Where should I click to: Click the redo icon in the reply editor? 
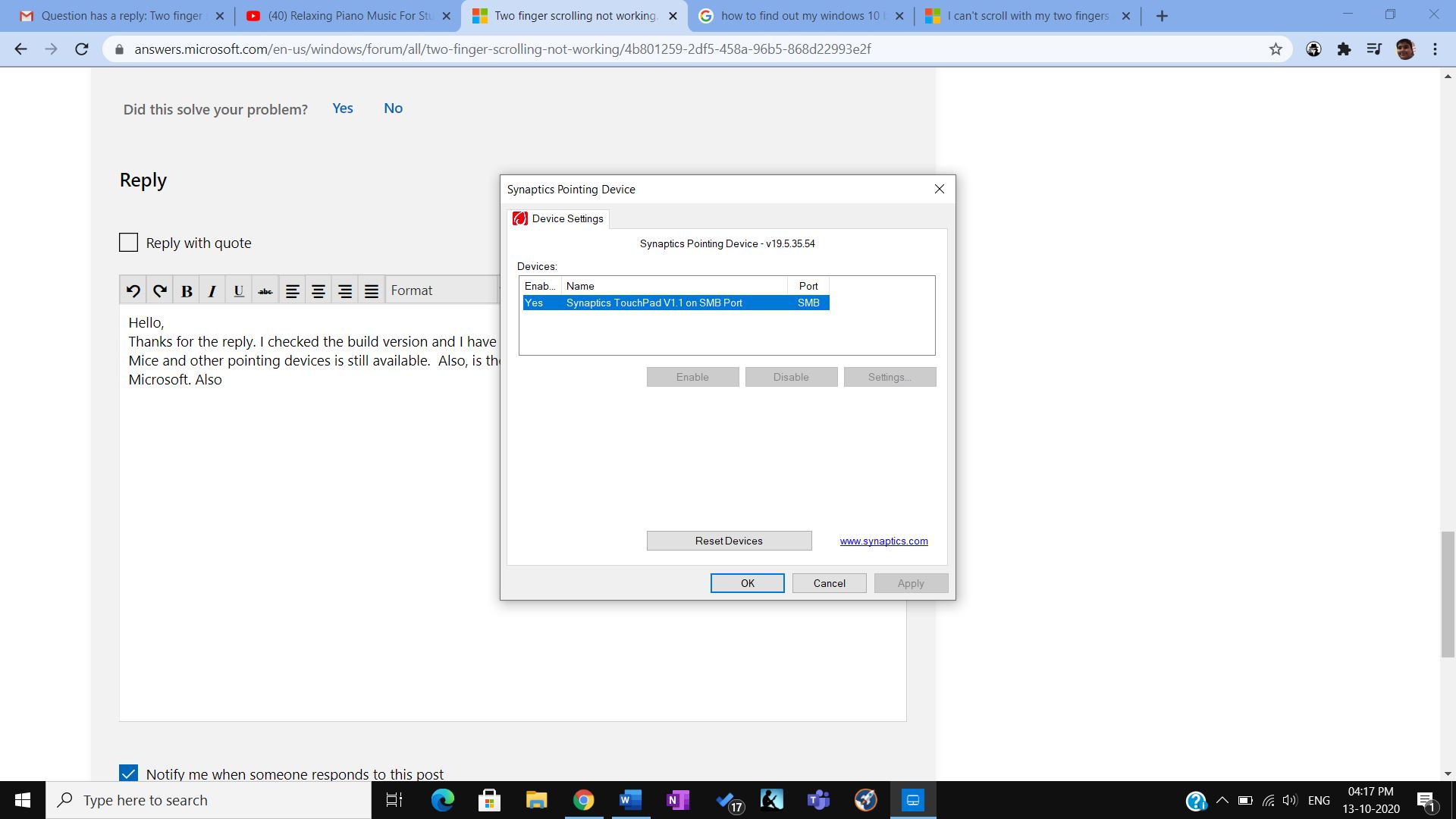[159, 290]
